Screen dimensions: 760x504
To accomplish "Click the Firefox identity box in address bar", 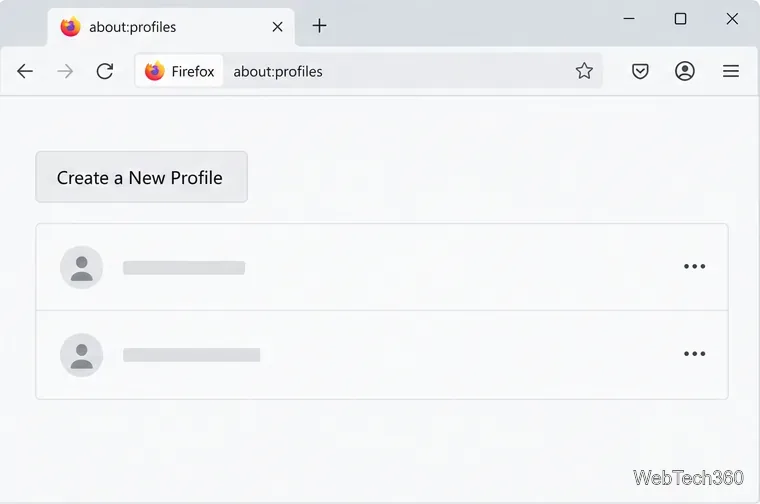I will coord(179,71).
